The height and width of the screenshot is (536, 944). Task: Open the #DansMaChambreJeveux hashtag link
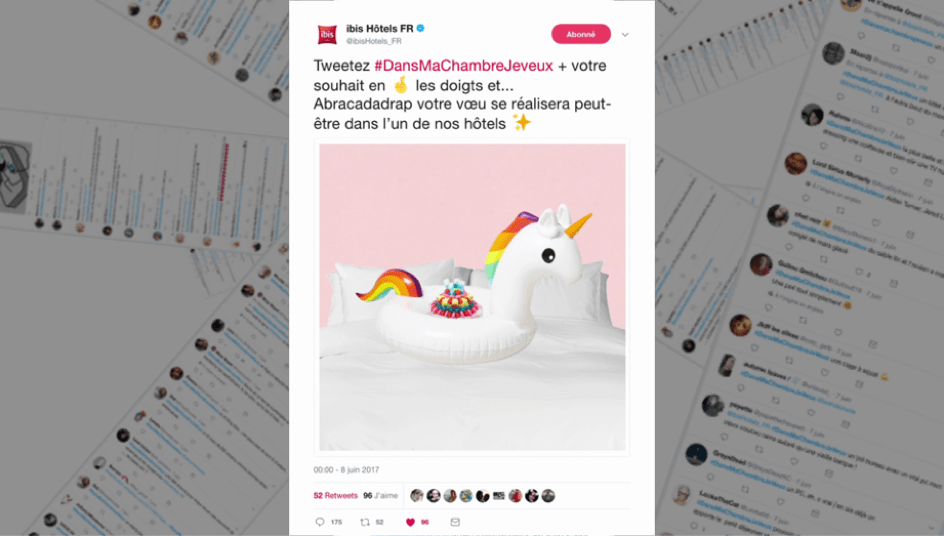tap(464, 66)
